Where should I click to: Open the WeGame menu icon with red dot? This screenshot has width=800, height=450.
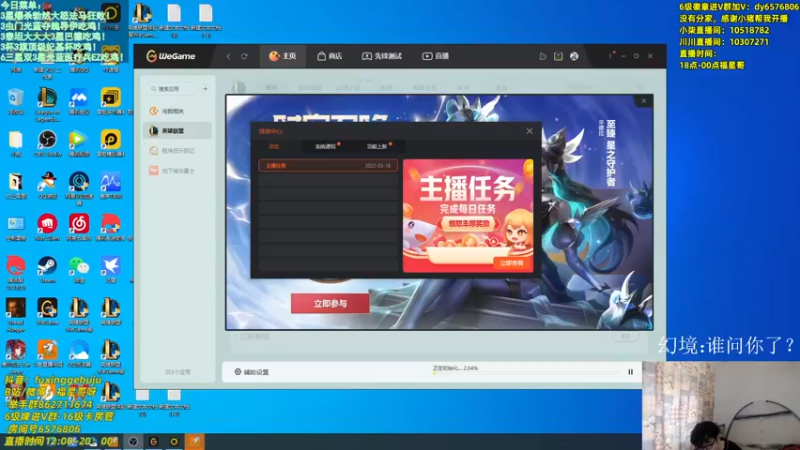tap(610, 56)
